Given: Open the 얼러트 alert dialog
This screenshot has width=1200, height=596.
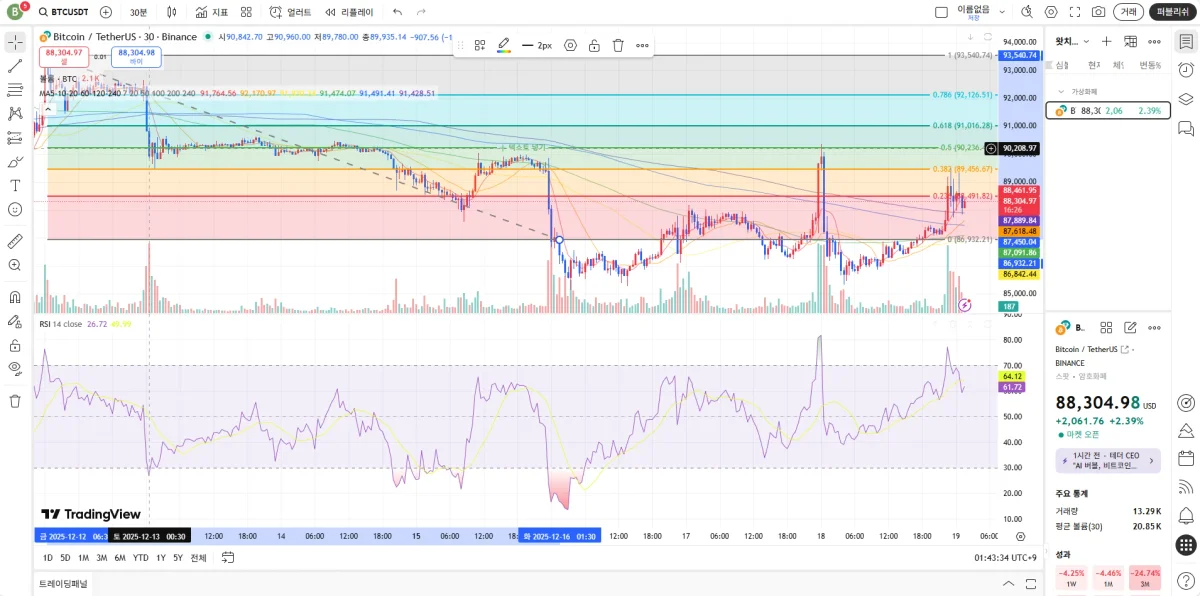Looking at the screenshot, I should [x=290, y=12].
